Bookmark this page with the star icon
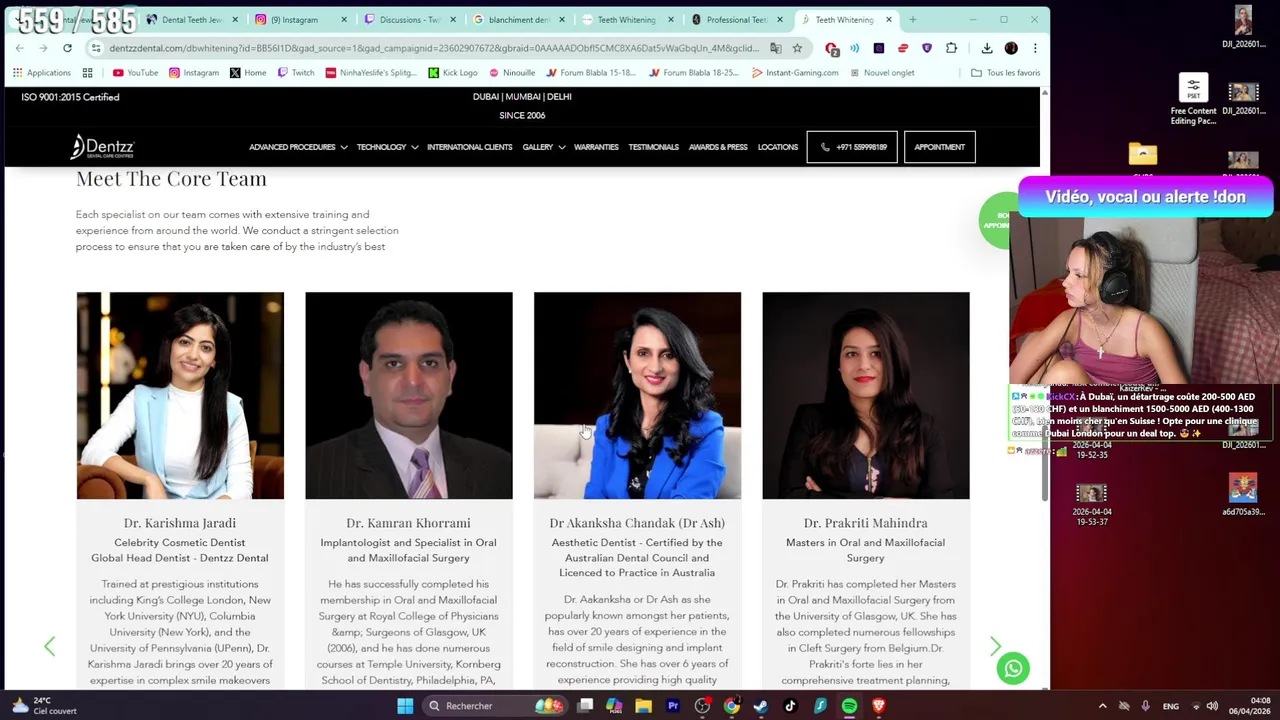 click(x=797, y=48)
